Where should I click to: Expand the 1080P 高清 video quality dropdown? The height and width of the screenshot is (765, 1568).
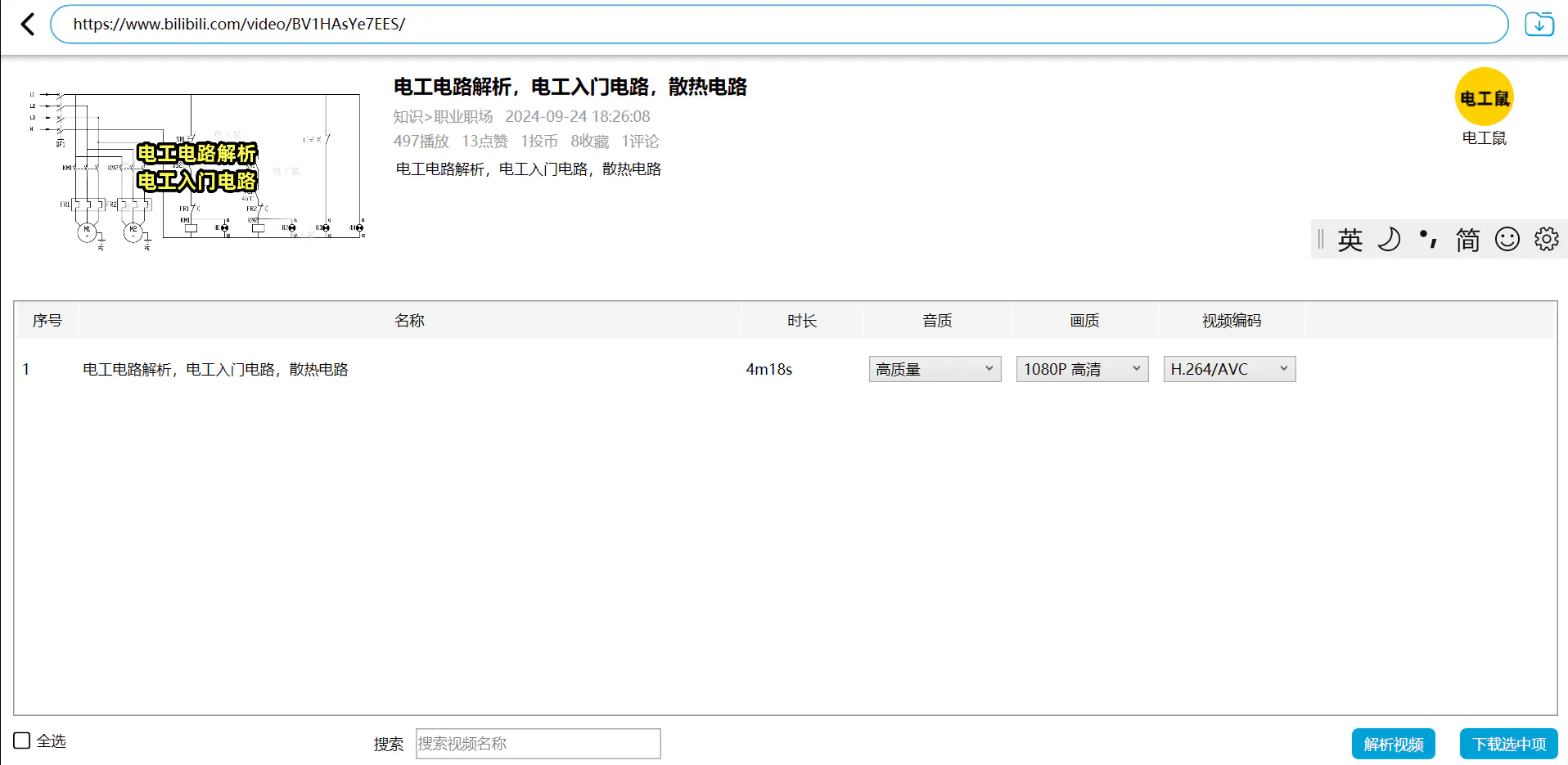[x=1082, y=369]
